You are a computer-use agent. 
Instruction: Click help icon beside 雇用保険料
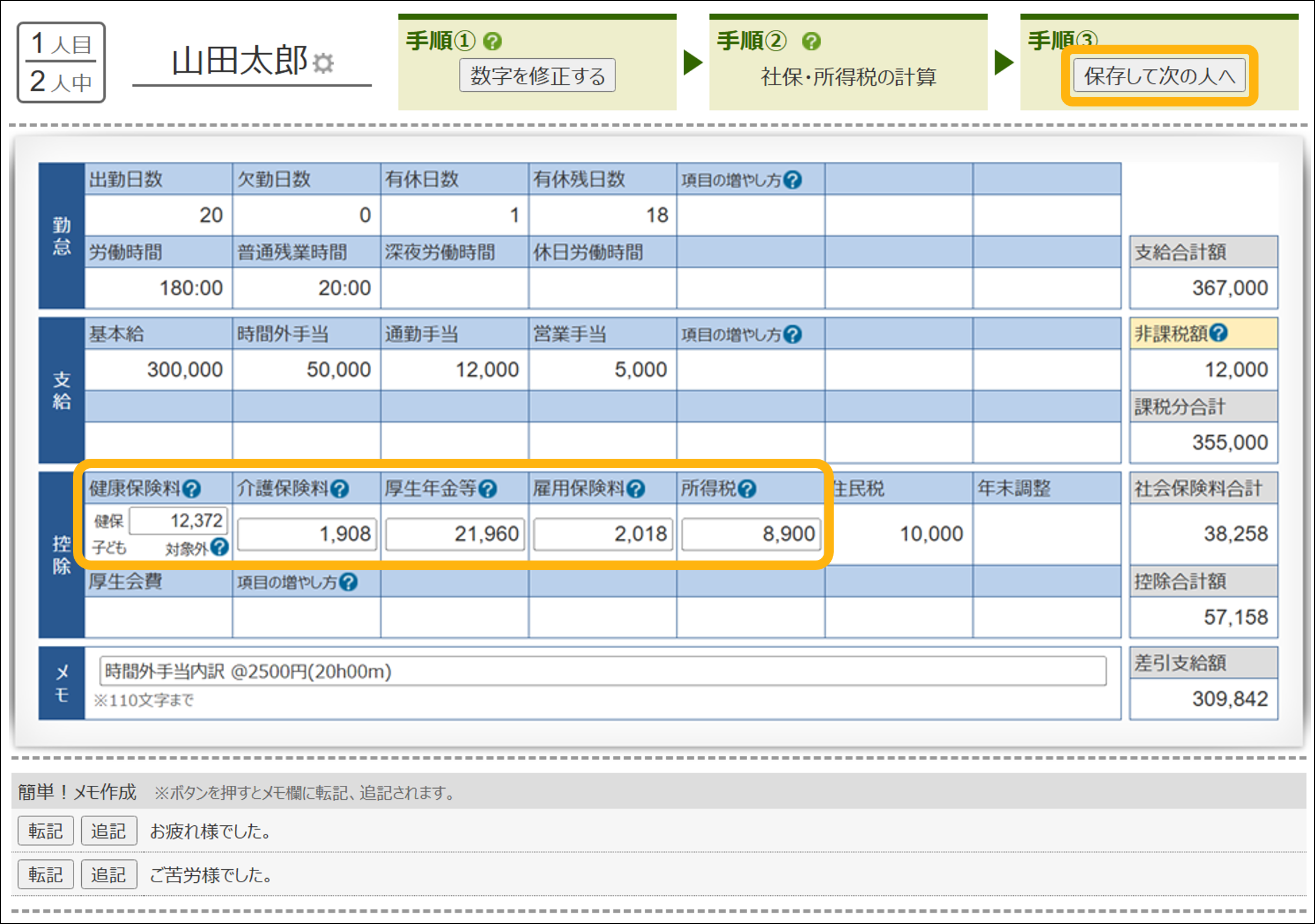pos(636,489)
